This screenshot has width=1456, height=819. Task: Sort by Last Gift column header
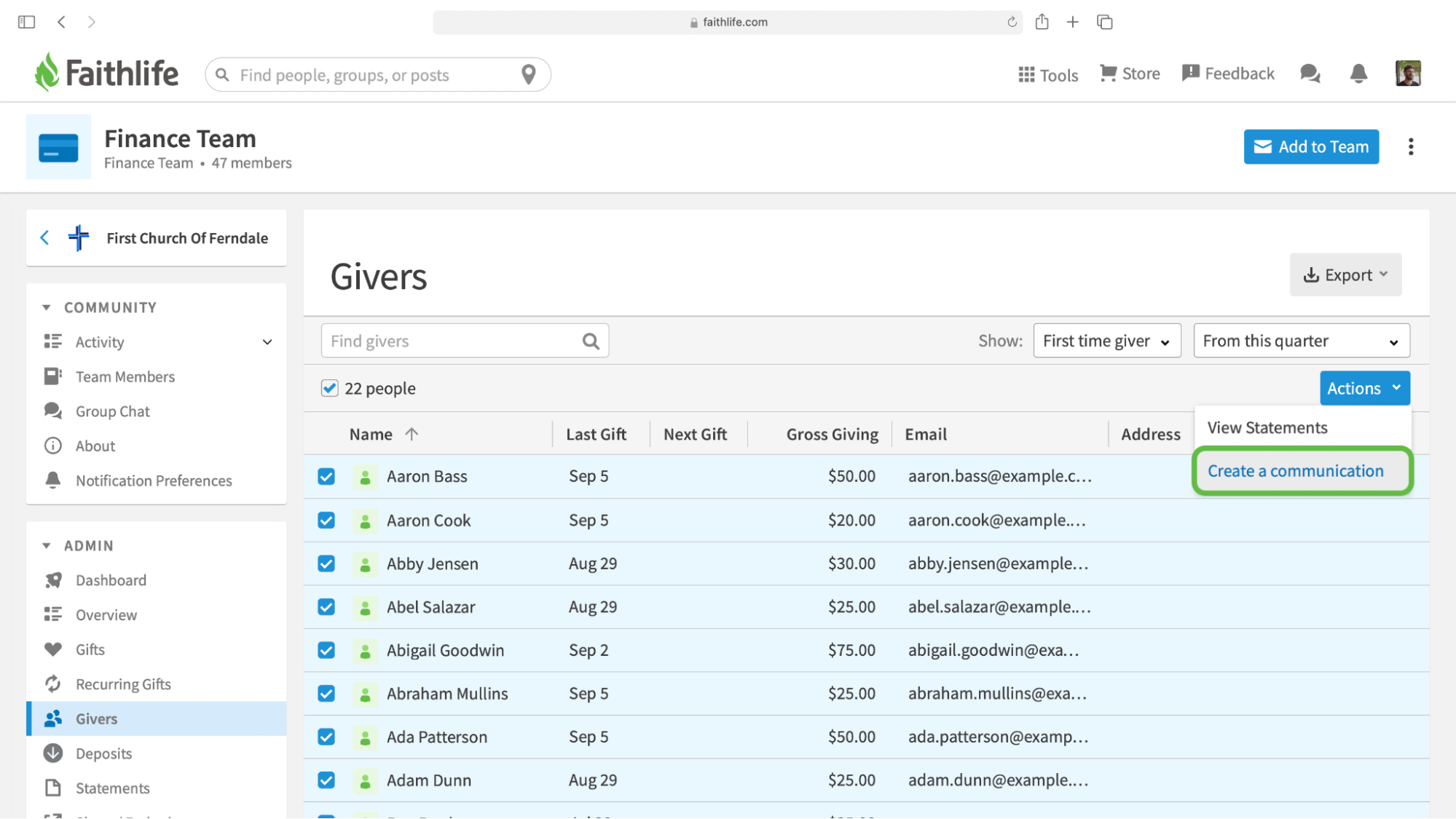596,435
